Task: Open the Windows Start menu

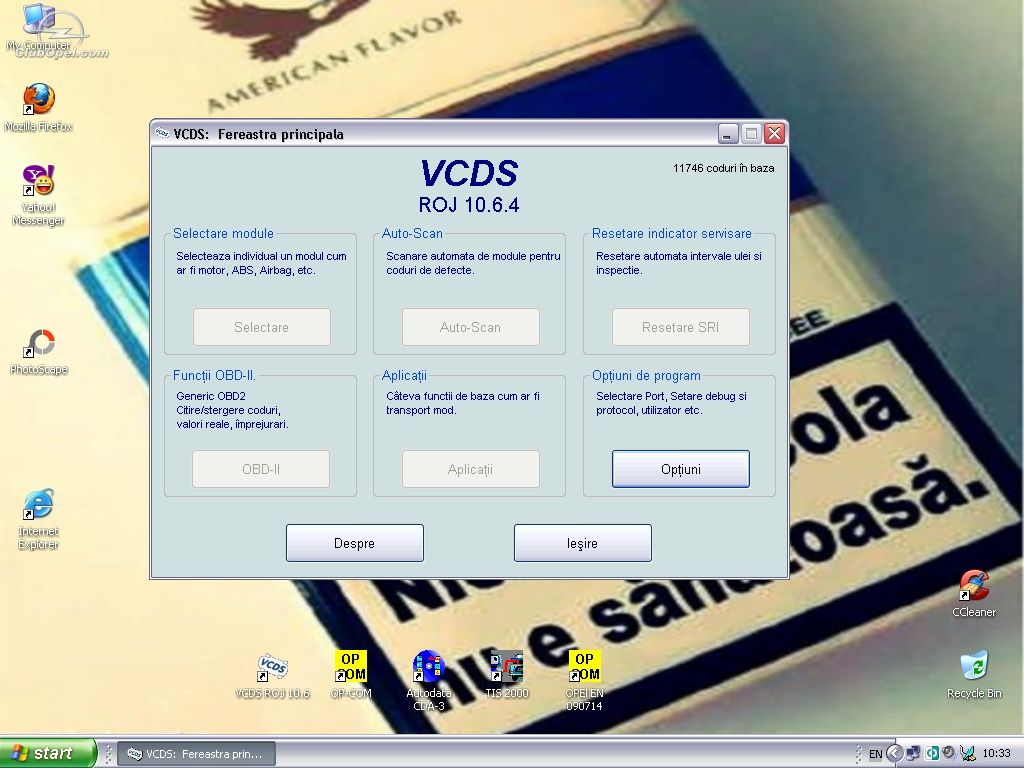Action: 48,754
